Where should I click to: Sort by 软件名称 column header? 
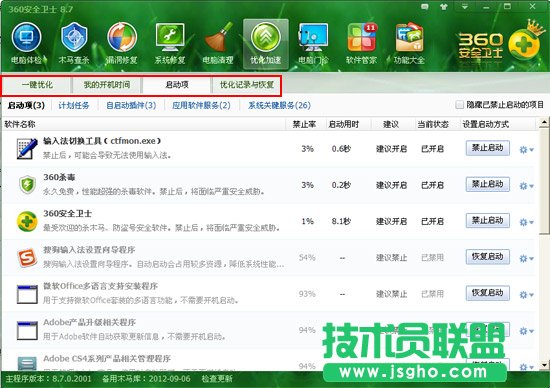[20, 125]
